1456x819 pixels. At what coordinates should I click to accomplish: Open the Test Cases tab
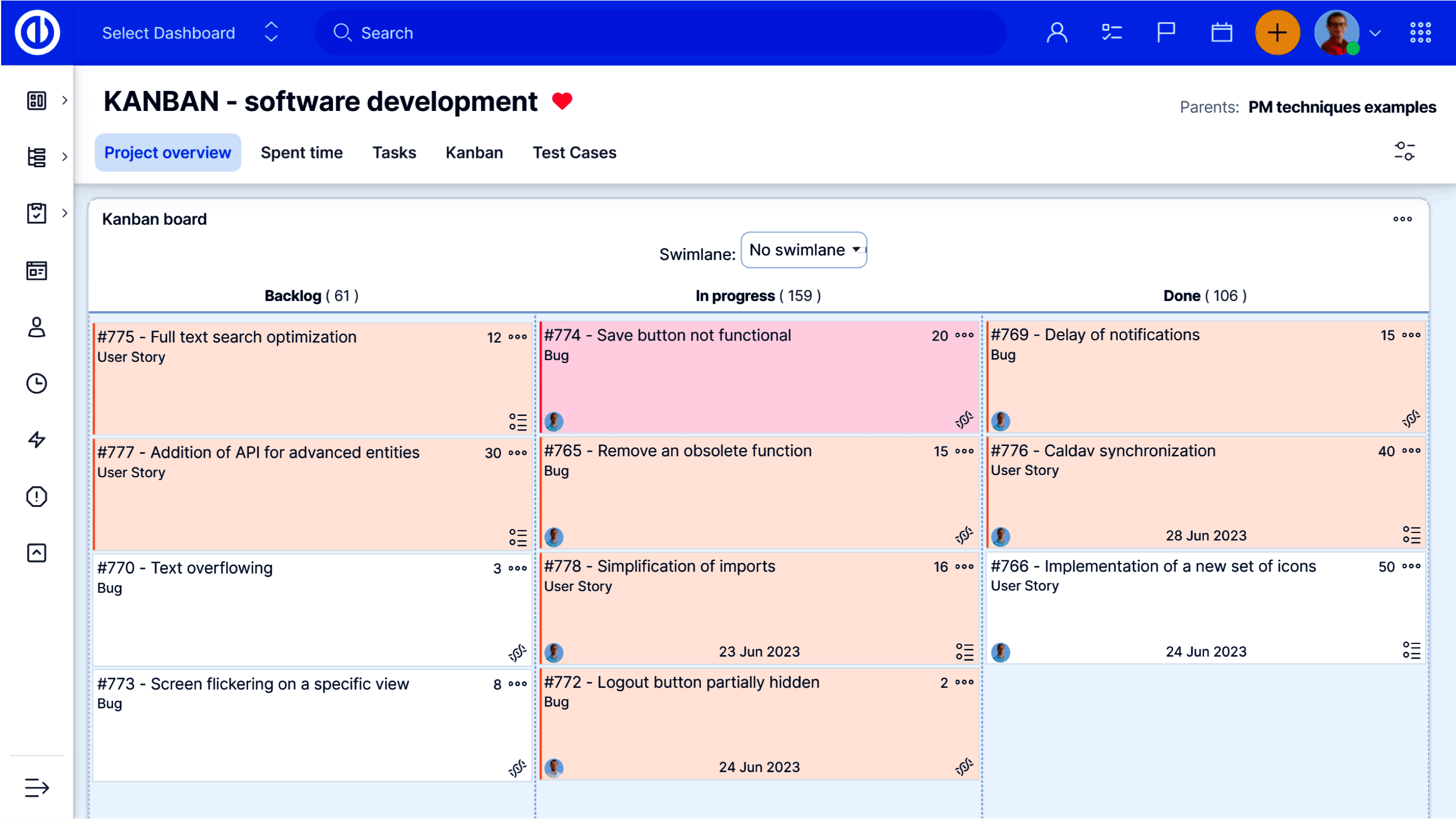click(574, 152)
